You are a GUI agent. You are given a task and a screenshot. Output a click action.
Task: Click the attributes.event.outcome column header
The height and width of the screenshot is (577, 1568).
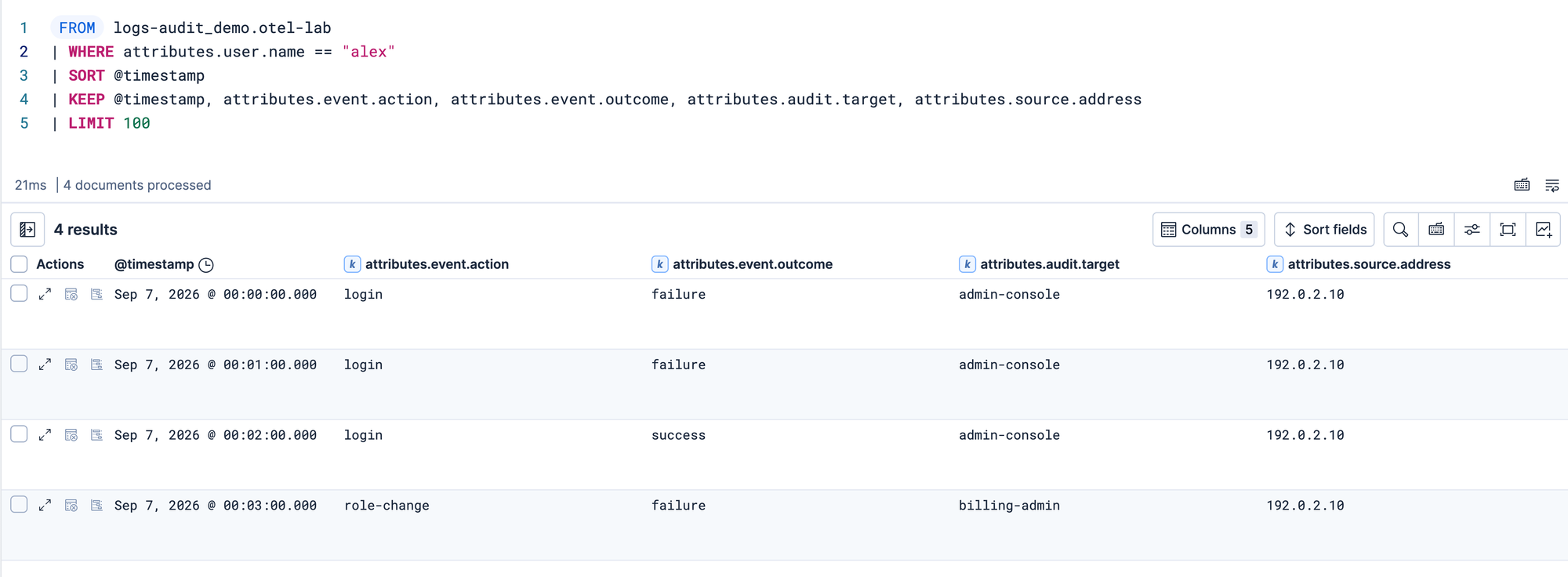[x=753, y=264]
